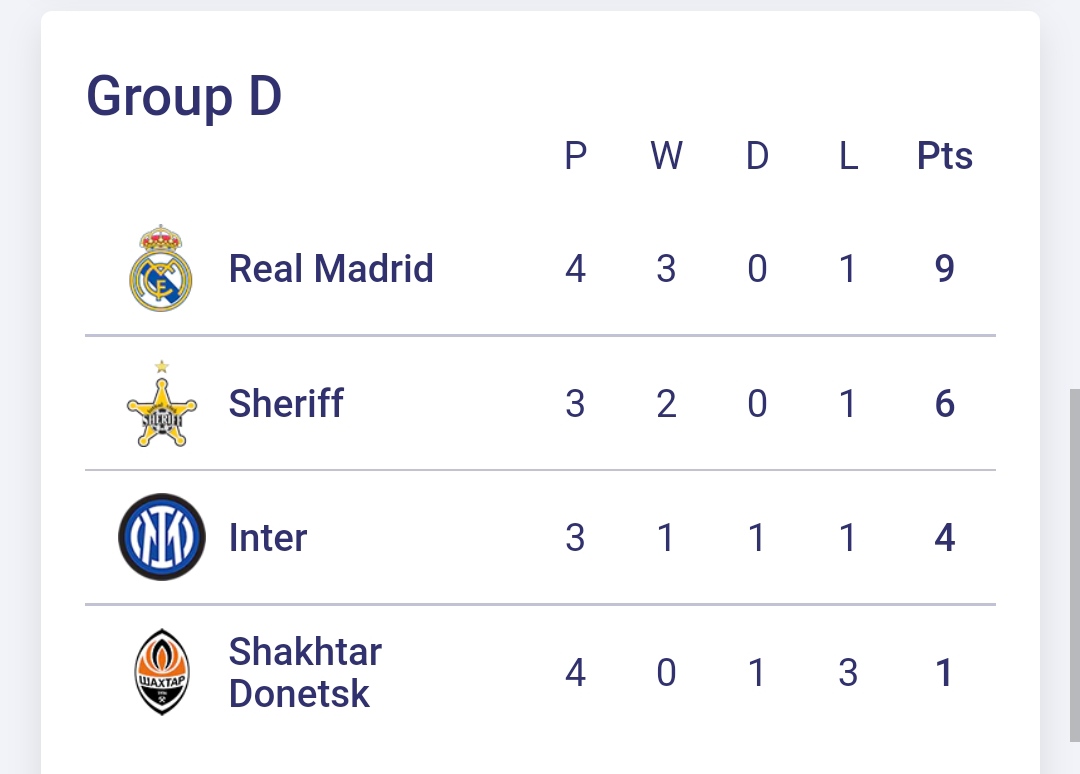Click the L (losses) column header
The height and width of the screenshot is (774, 1080).
[848, 156]
